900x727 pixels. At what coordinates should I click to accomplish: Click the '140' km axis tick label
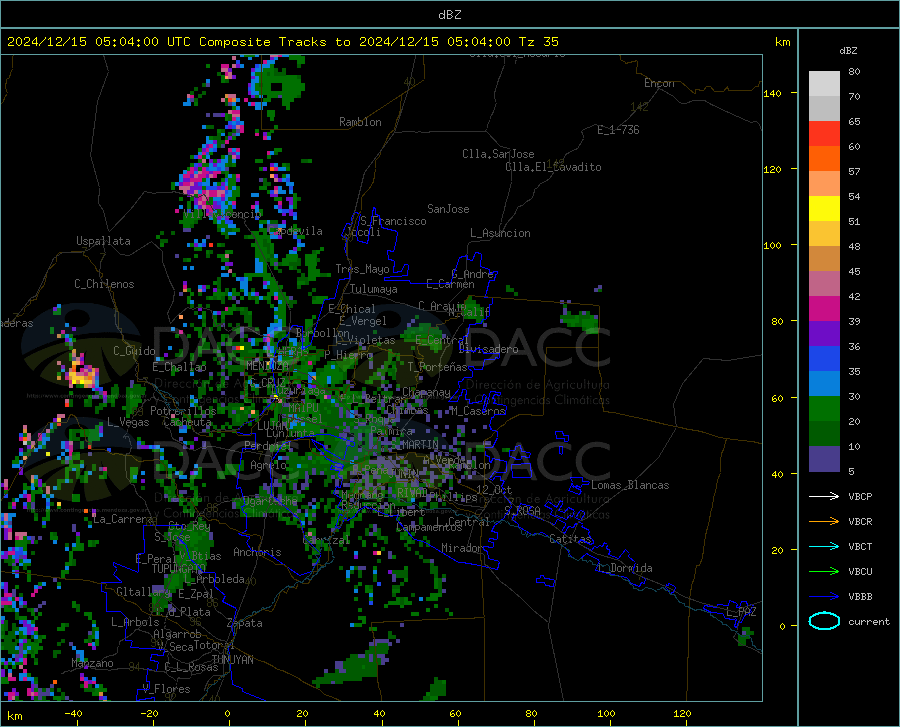[x=772, y=93]
